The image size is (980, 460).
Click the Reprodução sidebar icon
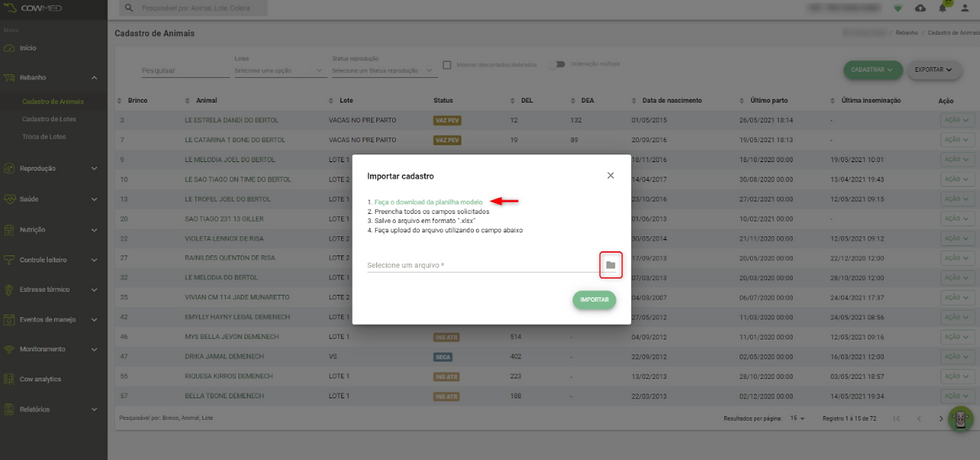pos(9,168)
